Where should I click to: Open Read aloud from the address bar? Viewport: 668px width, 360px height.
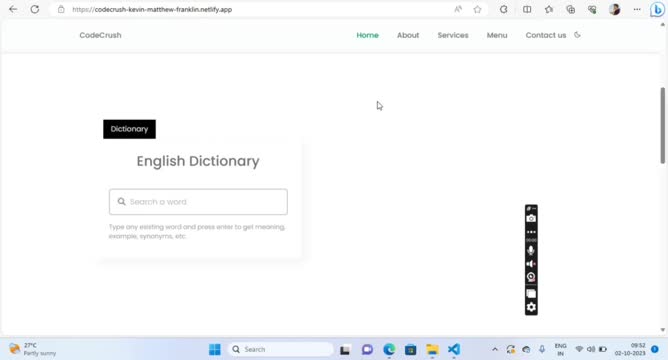pos(458,9)
